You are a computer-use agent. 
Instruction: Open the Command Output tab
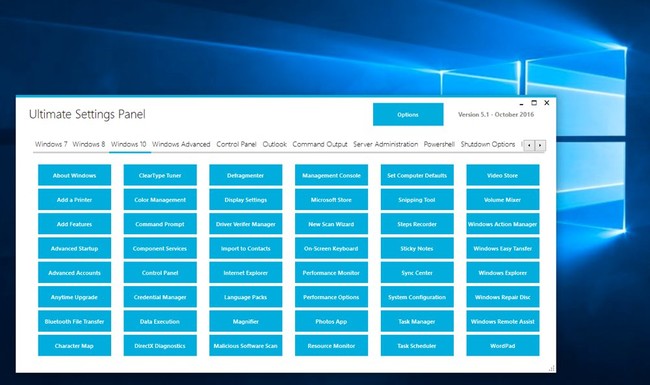[320, 144]
